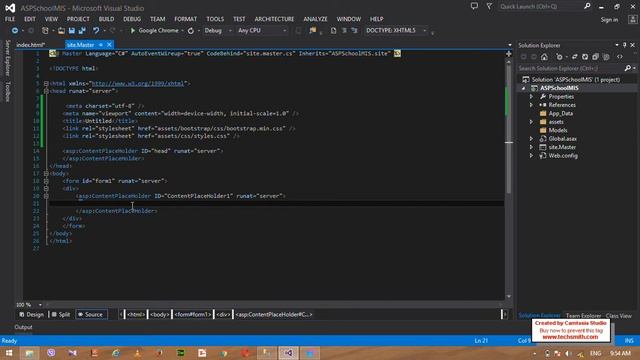Click the Quick Launch magnifier icon

(587, 6)
